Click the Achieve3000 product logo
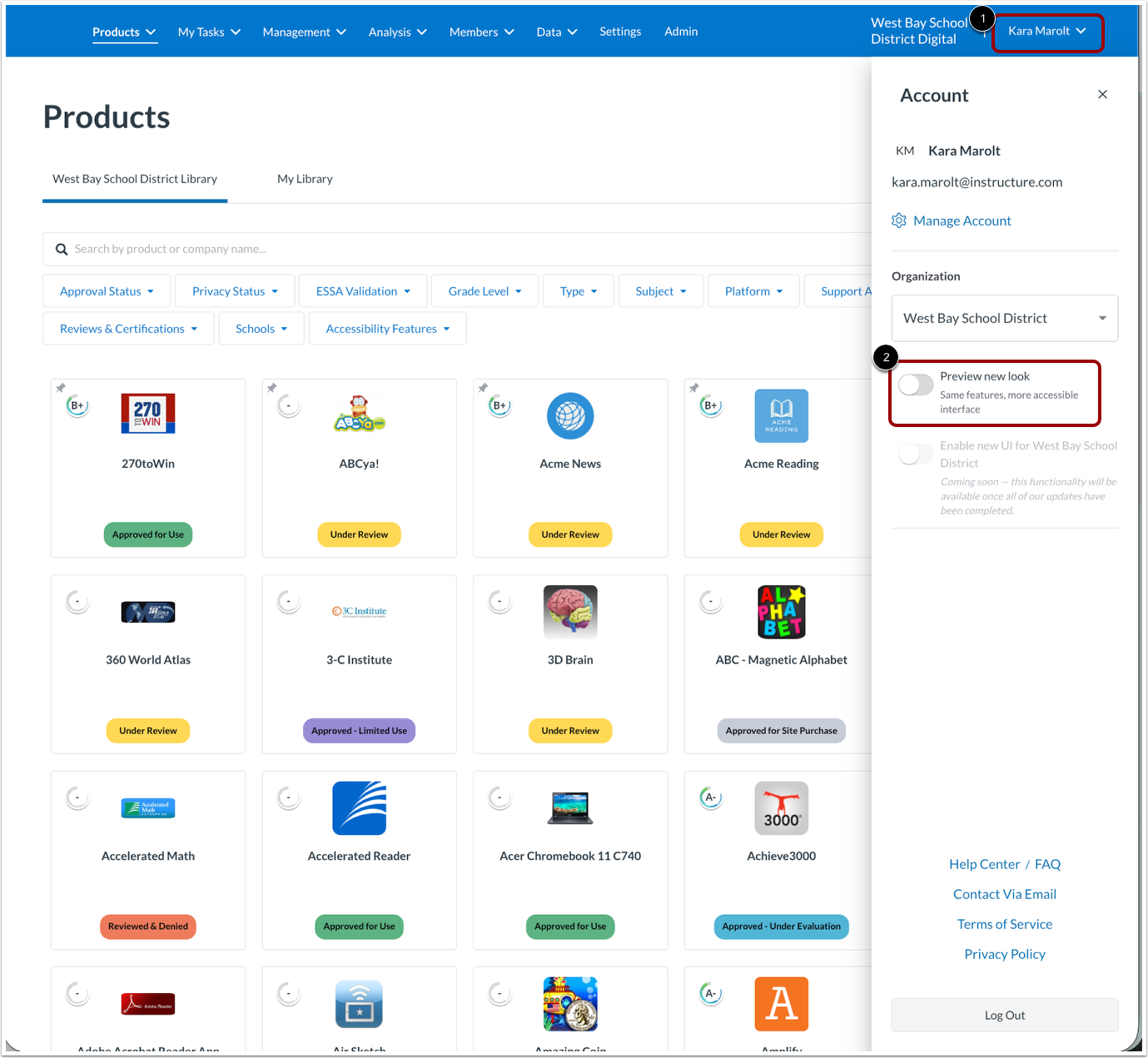Viewport: 1148px width, 1058px height. tap(782, 808)
